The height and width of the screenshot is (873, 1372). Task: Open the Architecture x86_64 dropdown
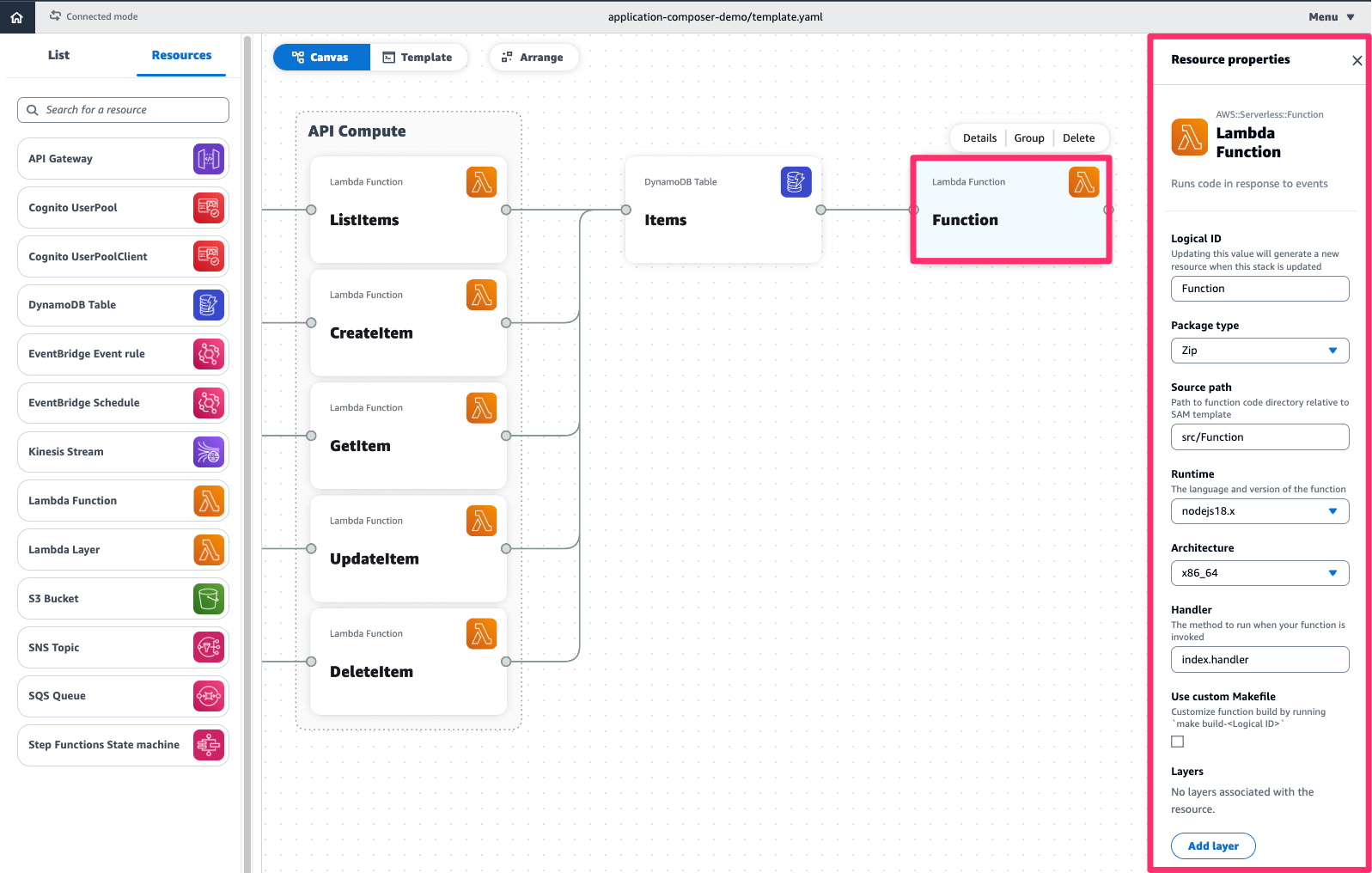click(x=1259, y=573)
